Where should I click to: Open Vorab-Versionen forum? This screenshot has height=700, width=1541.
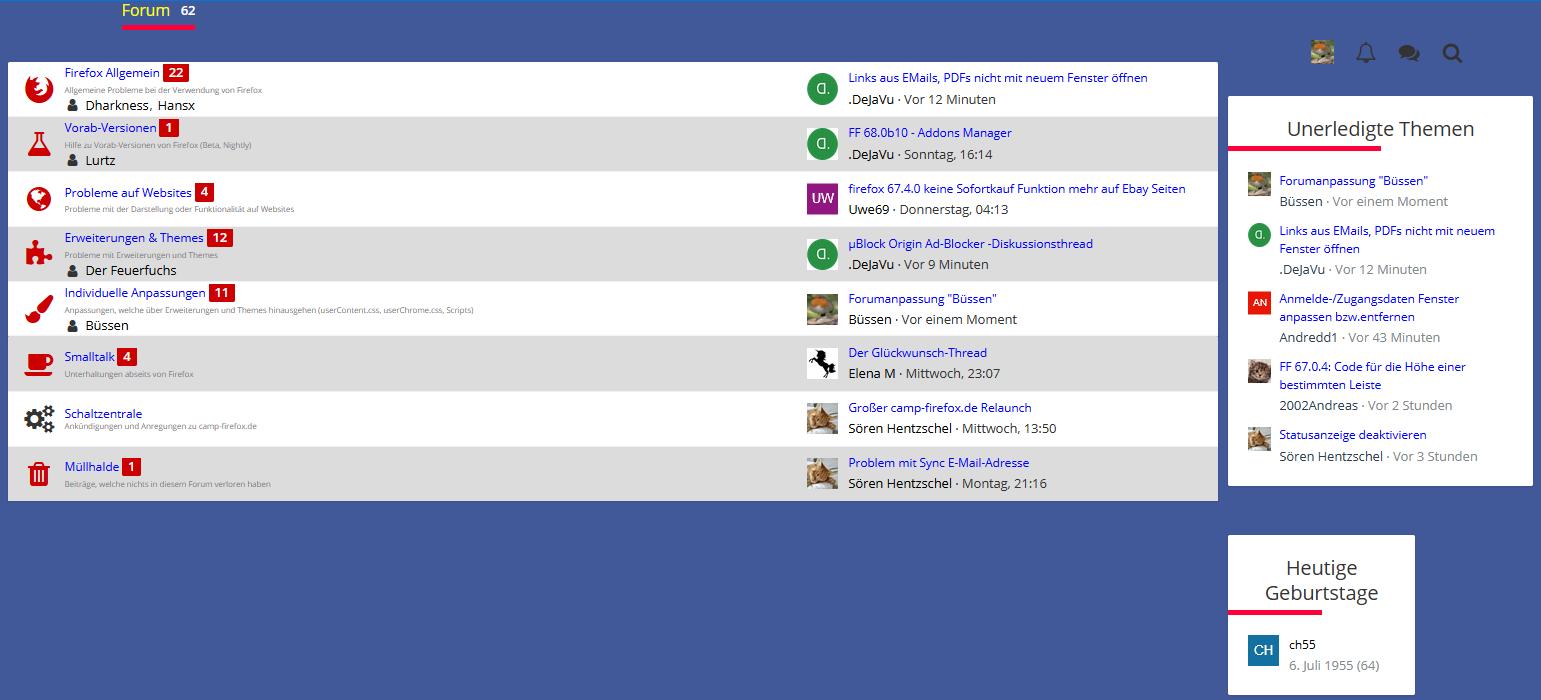pyautogui.click(x=110, y=128)
